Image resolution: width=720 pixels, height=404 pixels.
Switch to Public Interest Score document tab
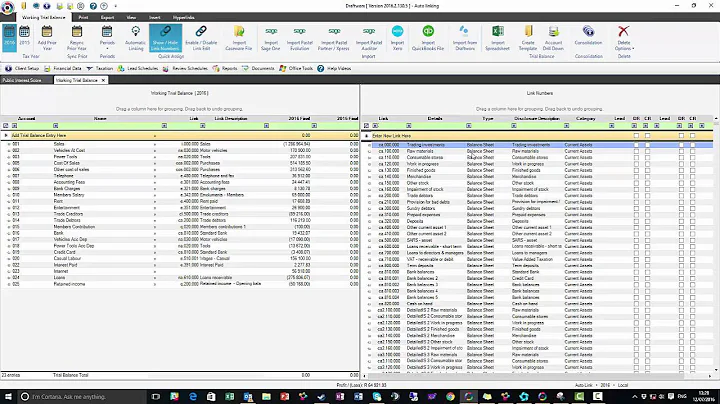[x=22, y=80]
